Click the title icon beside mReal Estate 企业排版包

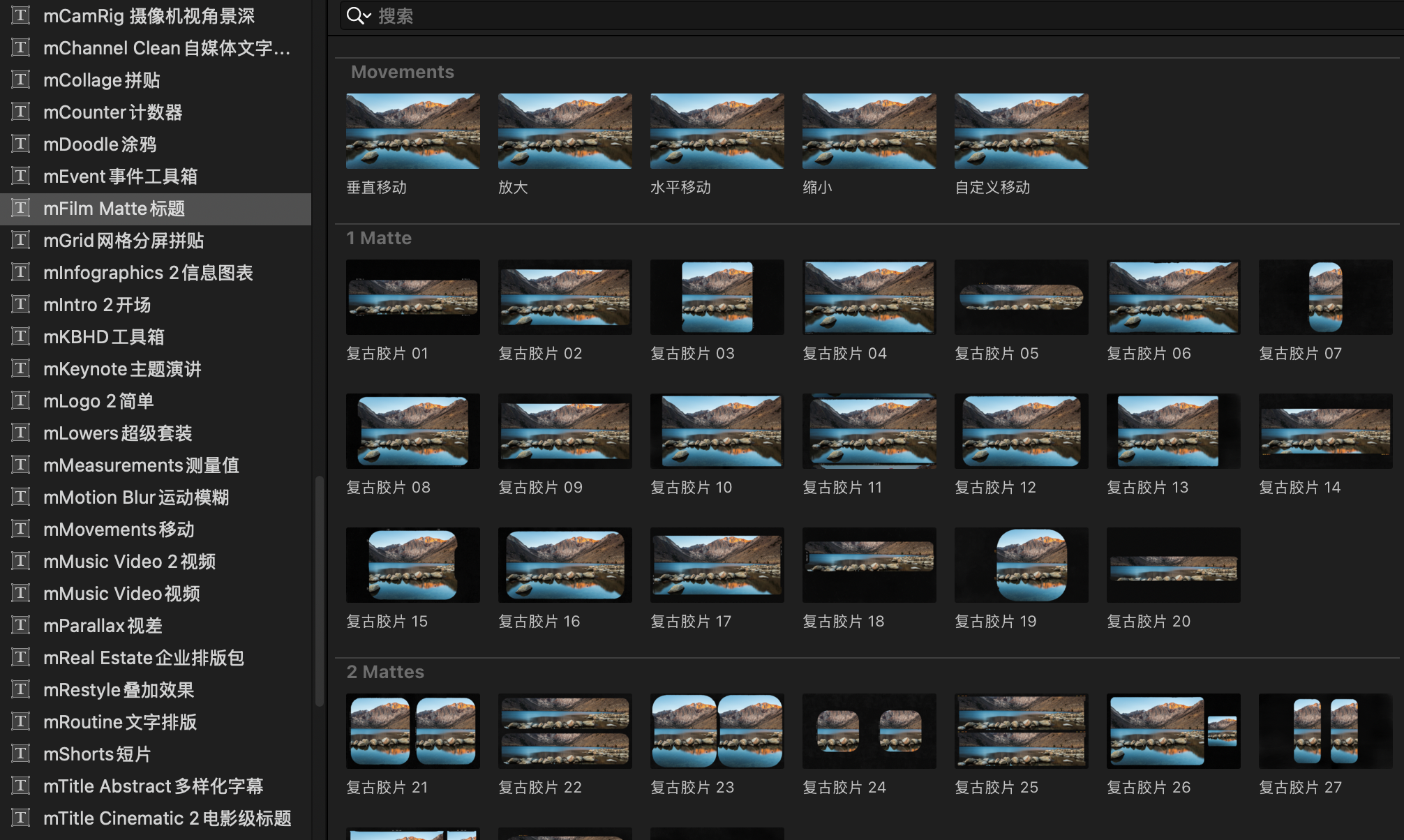tap(21, 657)
